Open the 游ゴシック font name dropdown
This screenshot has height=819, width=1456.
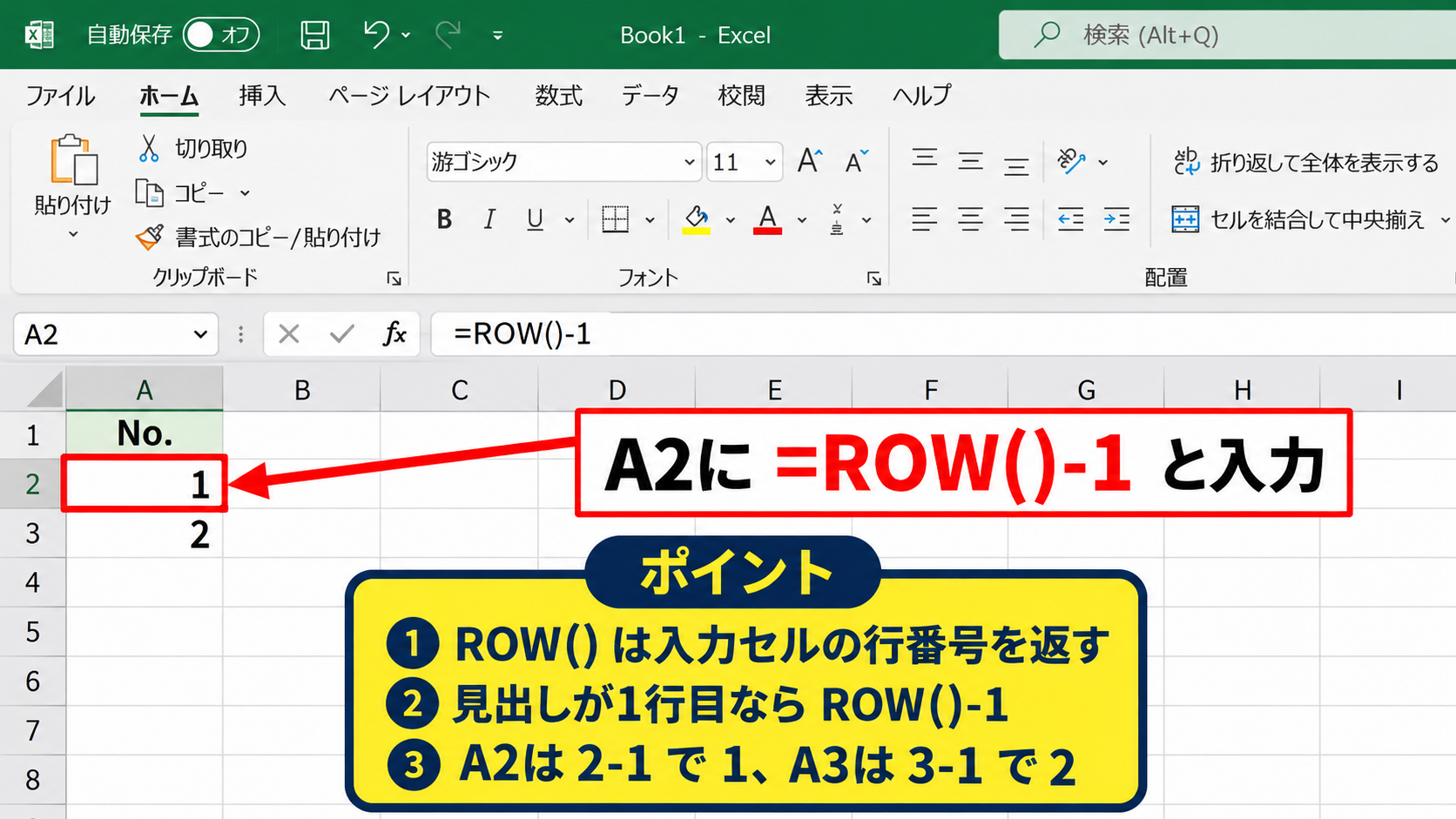click(689, 162)
